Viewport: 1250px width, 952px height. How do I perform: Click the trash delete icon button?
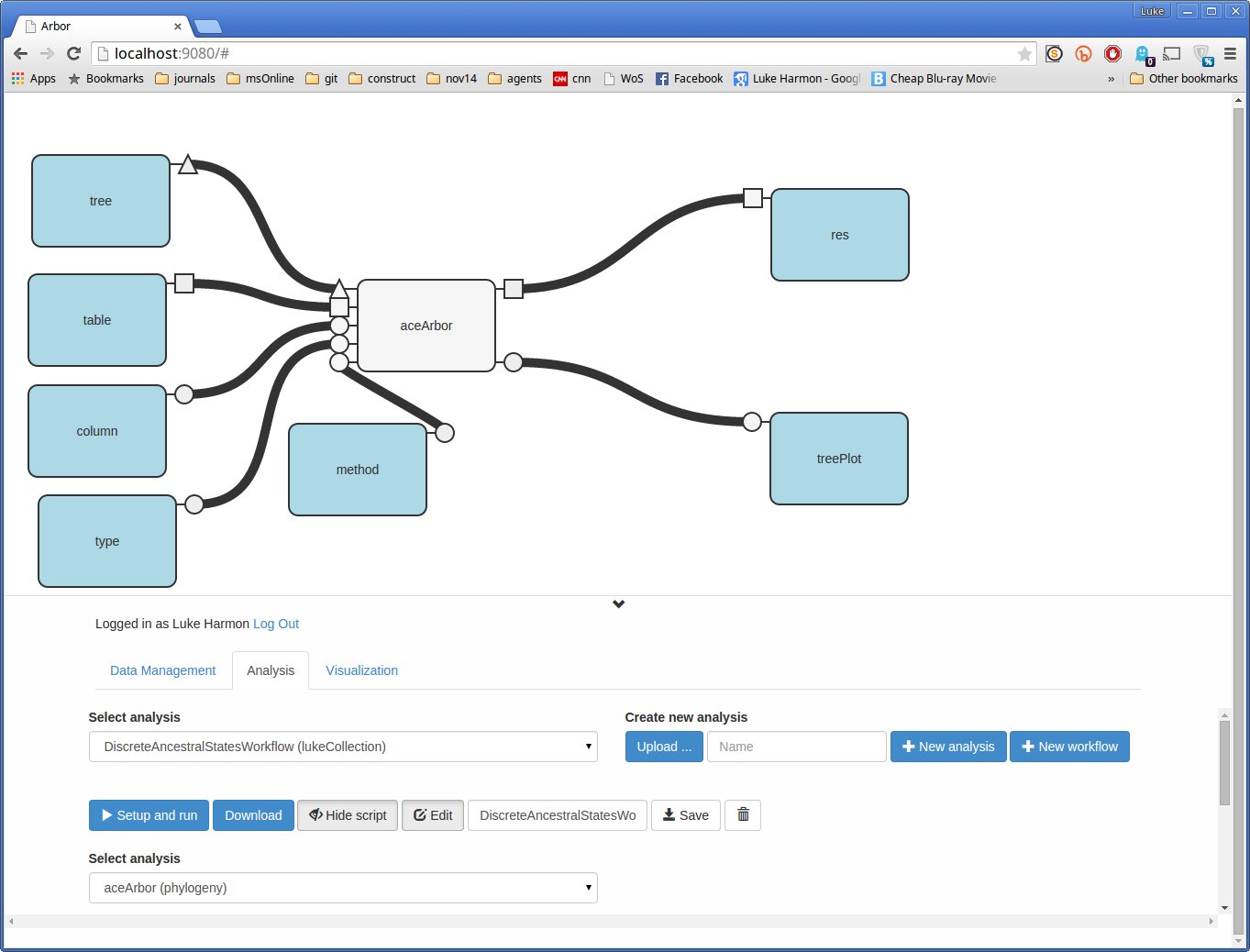(x=743, y=815)
